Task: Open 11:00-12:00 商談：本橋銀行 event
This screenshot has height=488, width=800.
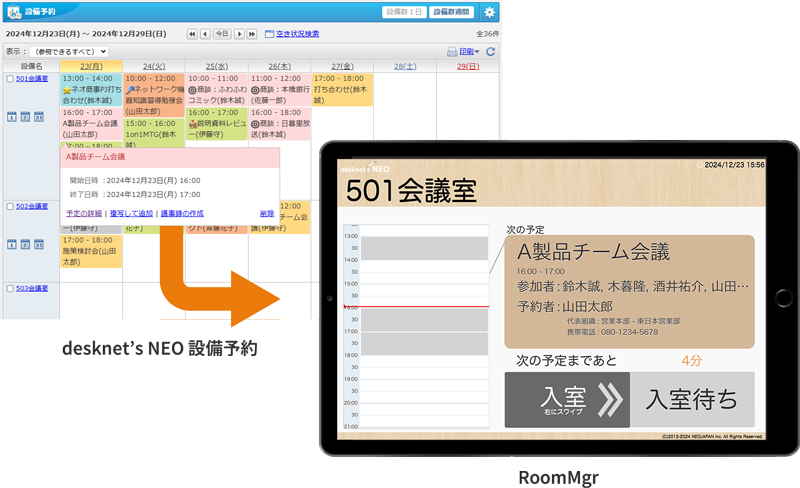Action: click(280, 89)
